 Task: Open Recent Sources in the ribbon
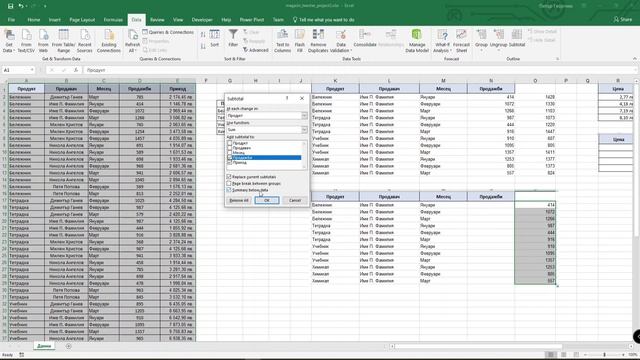click(84, 41)
